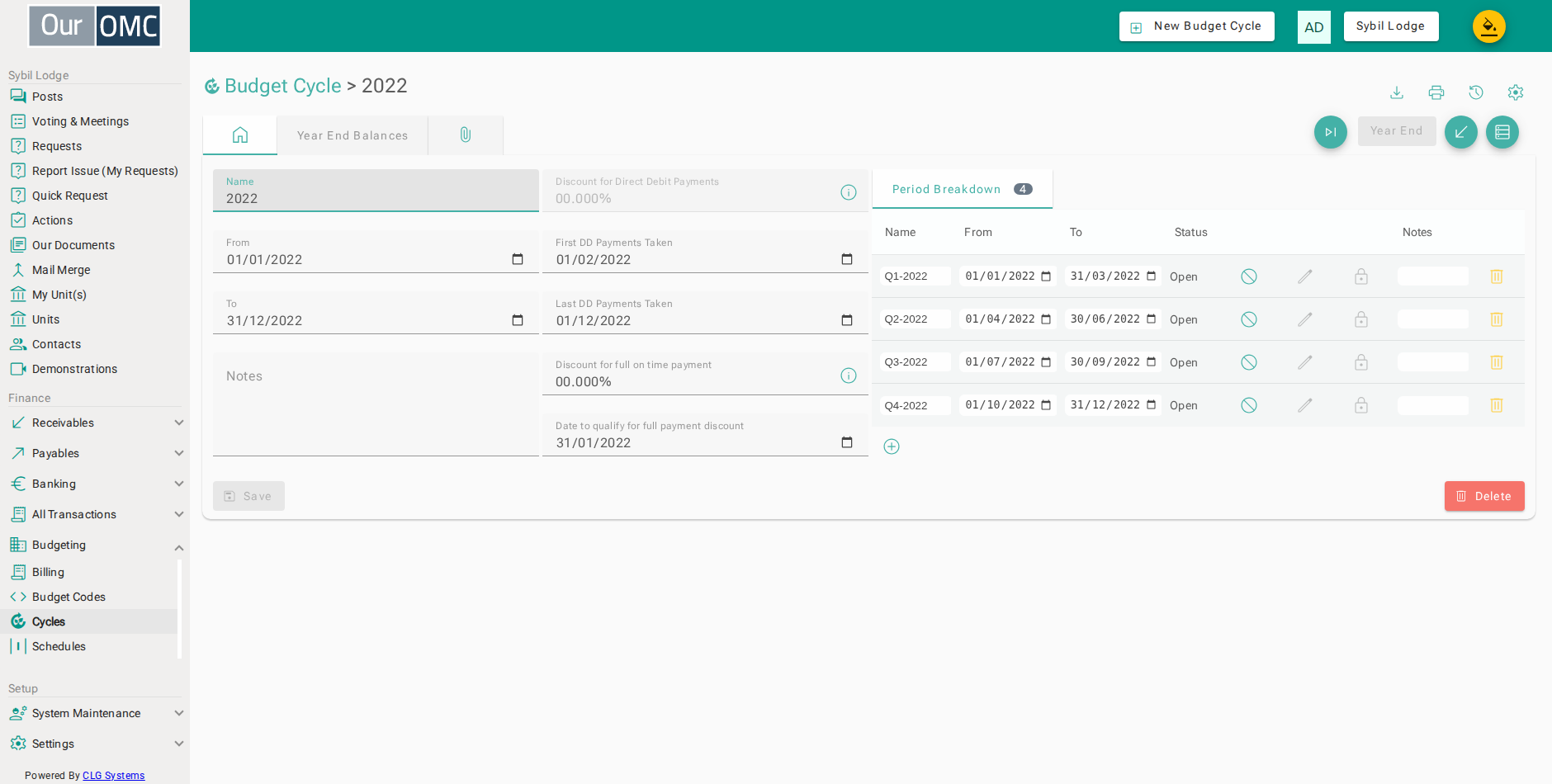Click the block icon for Q2-2022
The height and width of the screenshot is (784, 1552).
pyautogui.click(x=1249, y=319)
